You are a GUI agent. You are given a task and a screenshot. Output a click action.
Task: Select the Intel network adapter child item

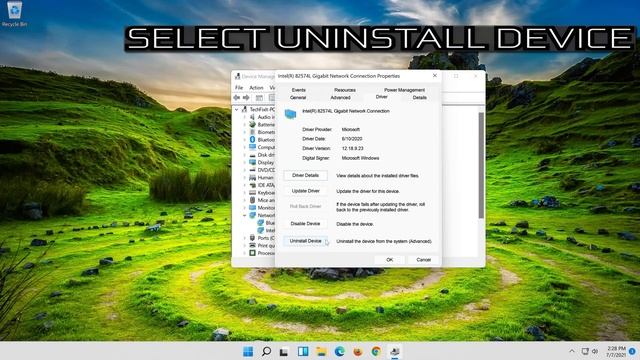(265, 230)
